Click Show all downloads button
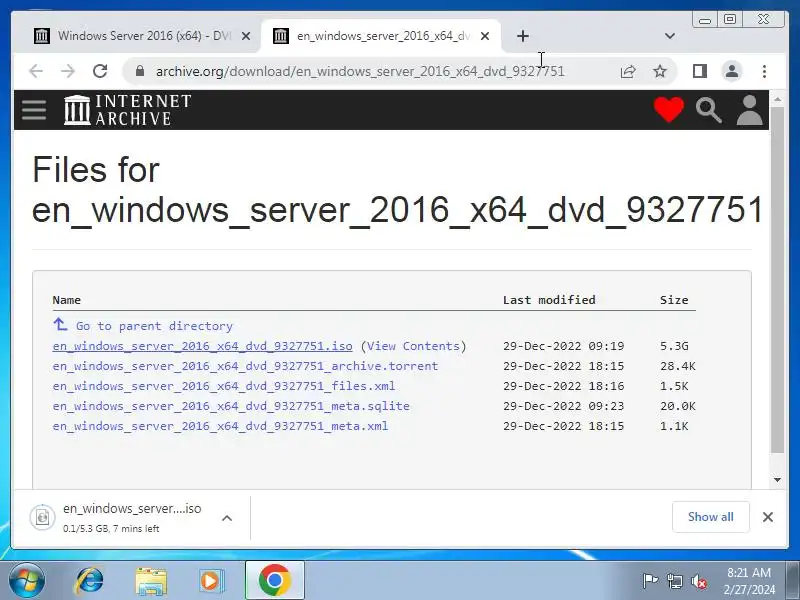 (x=711, y=517)
